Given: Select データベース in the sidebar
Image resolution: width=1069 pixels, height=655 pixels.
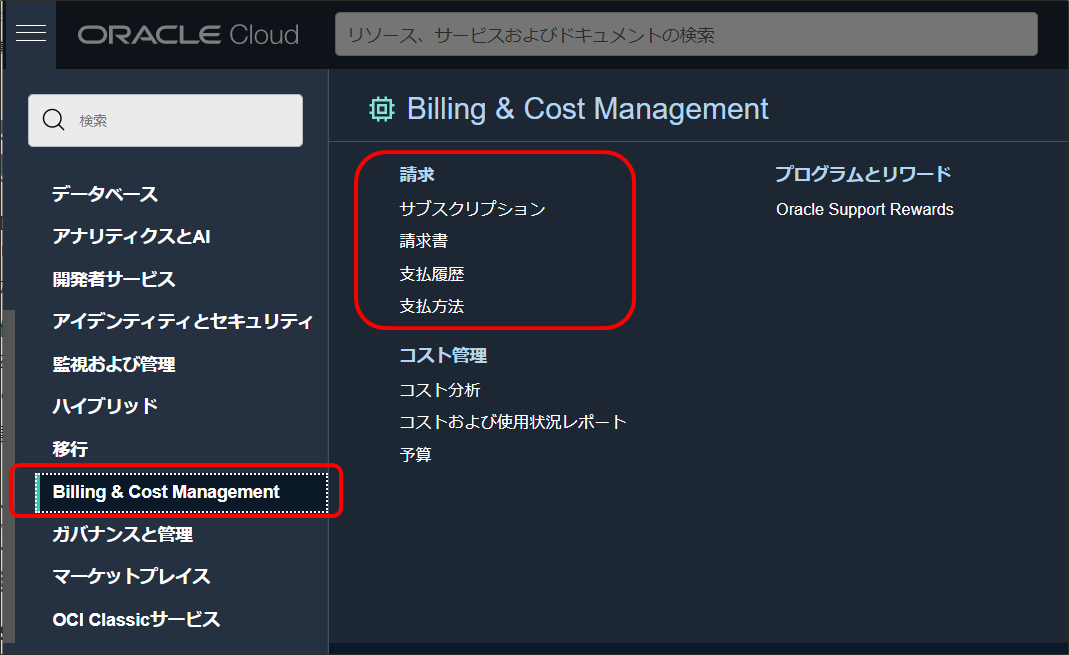Looking at the screenshot, I should [105, 194].
